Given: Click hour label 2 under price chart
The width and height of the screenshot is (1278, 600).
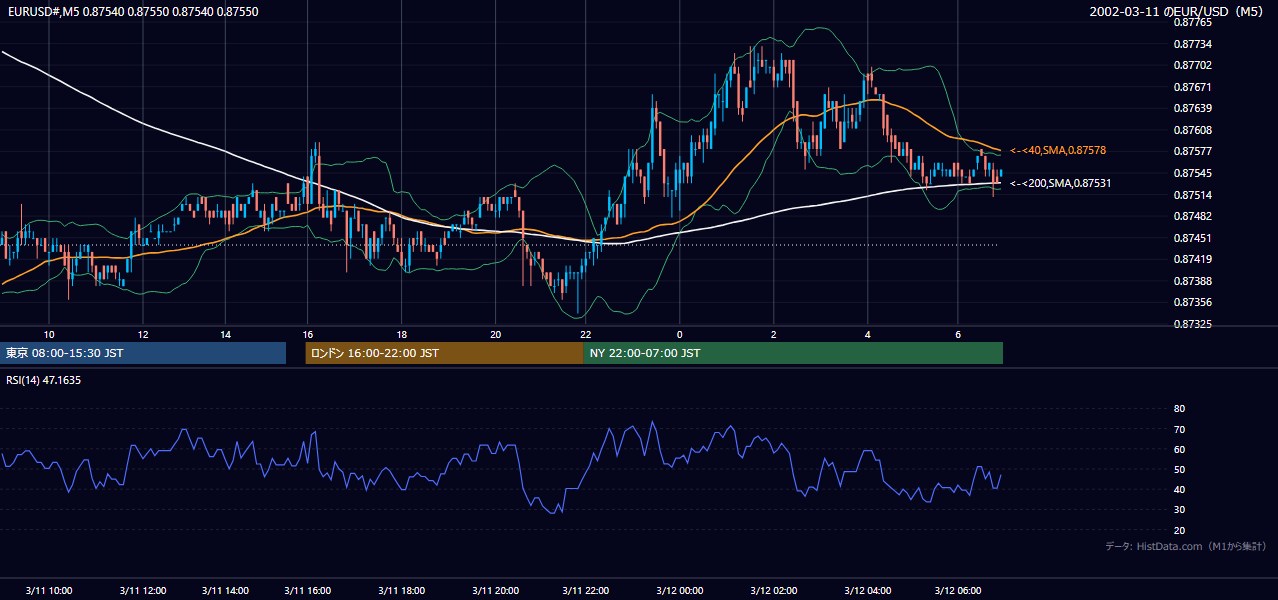Looking at the screenshot, I should 774,333.
